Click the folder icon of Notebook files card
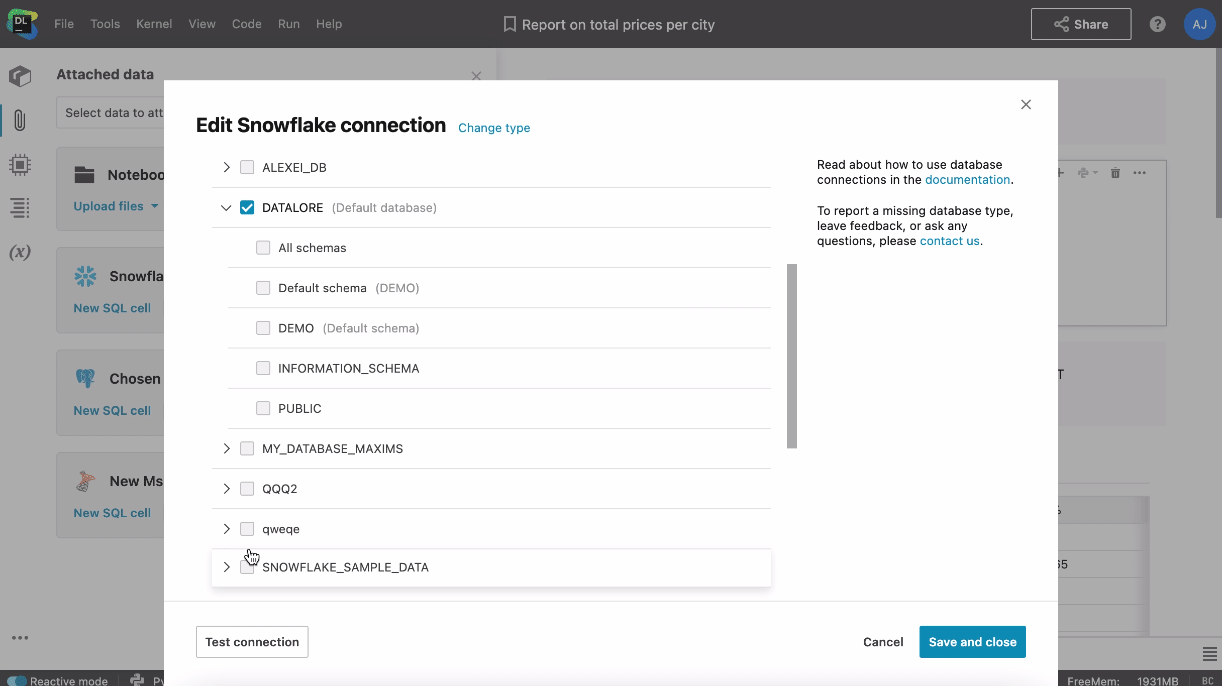1222x686 pixels. (x=84, y=175)
